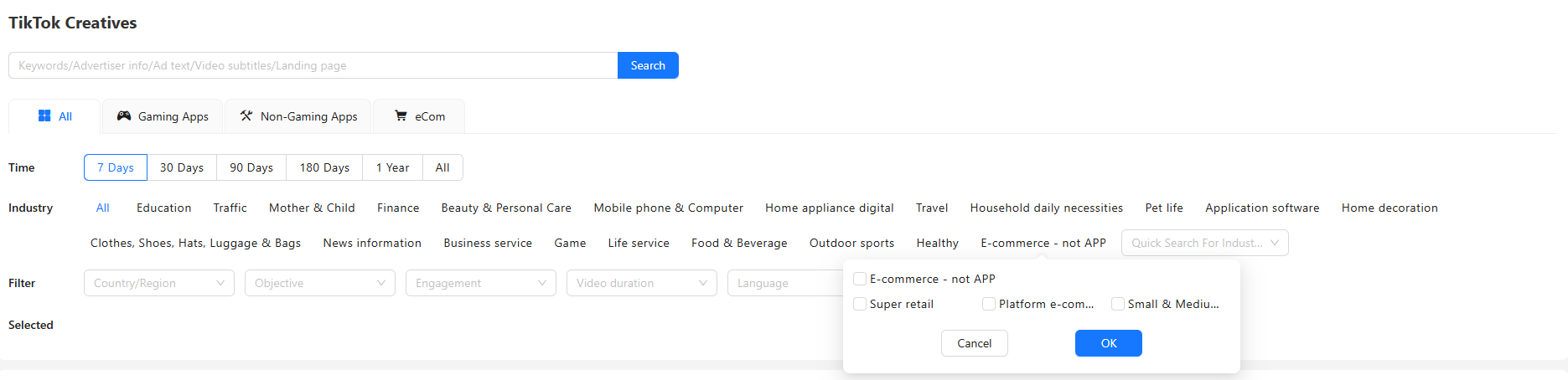Expand the Video duration dropdown
Image resolution: width=1568 pixels, height=380 pixels.
point(642,283)
